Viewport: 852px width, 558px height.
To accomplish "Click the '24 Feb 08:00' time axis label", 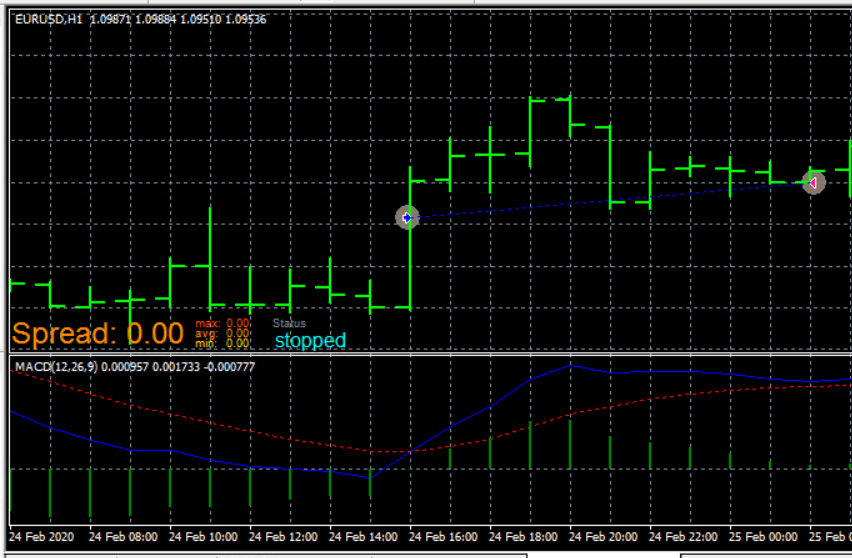I will 123,537.
